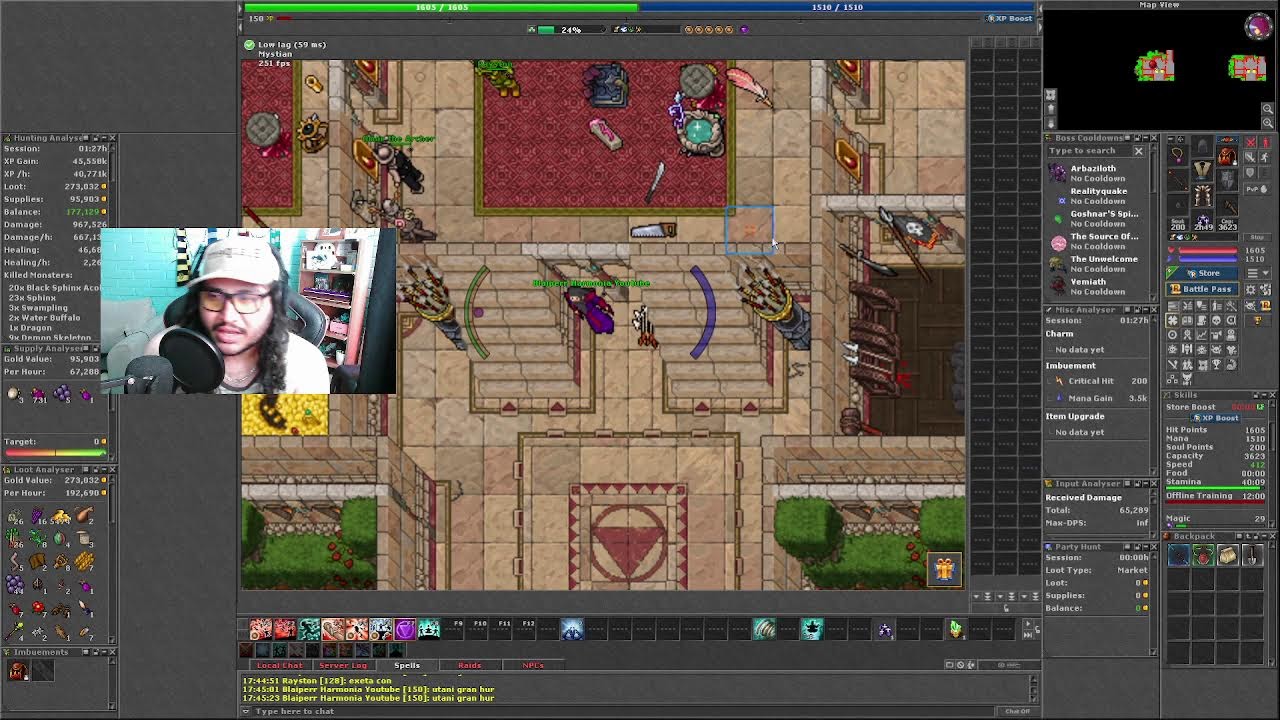Viewport: 1280px width, 720px height.
Task: Click the blue mana bar at top
Action: pyautogui.click(x=838, y=7)
